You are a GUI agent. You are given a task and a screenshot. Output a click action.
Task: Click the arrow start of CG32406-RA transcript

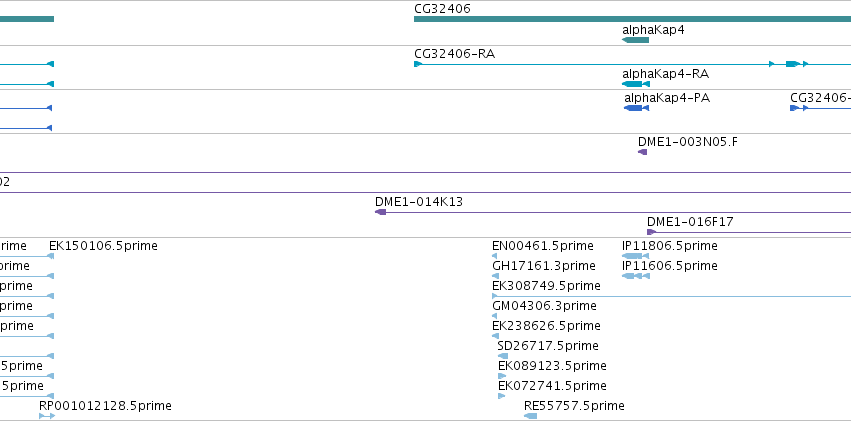point(418,64)
